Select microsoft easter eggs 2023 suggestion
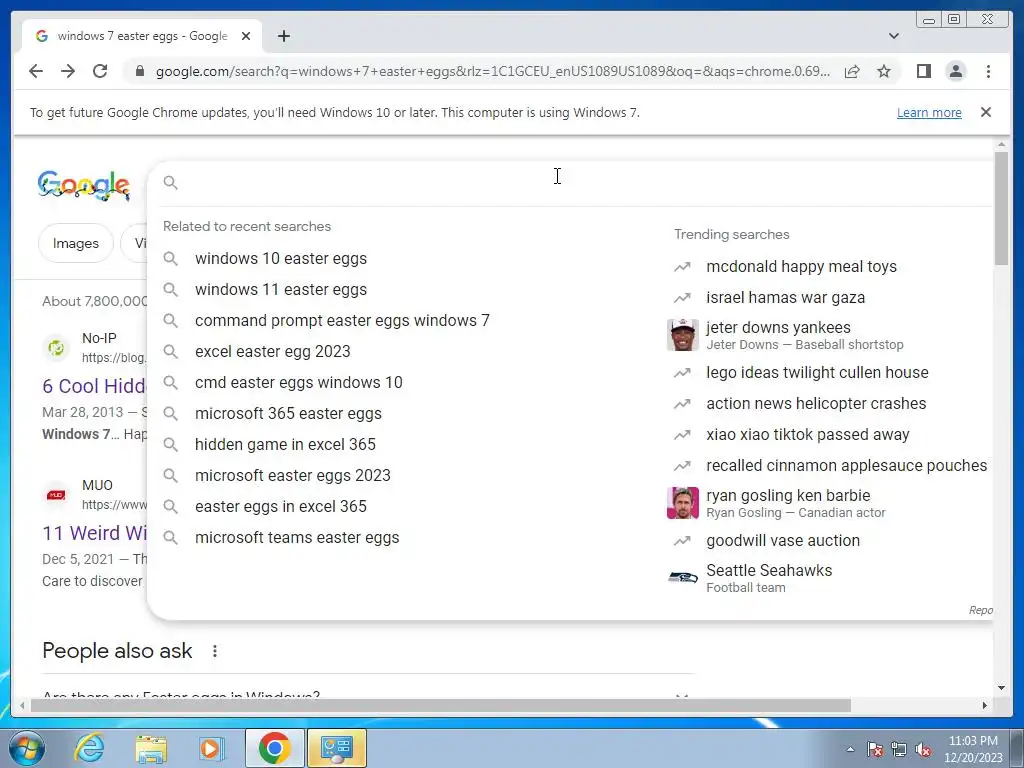Viewport: 1024px width, 768px height. [x=293, y=475]
